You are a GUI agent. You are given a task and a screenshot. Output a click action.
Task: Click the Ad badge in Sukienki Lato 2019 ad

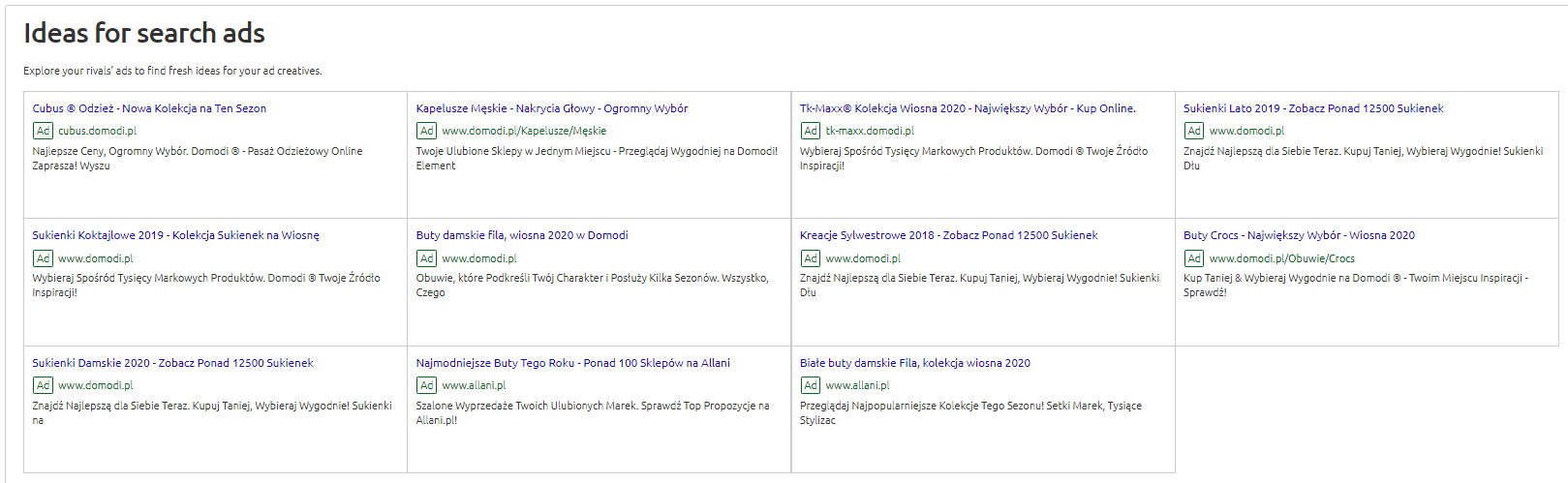[x=1193, y=131]
